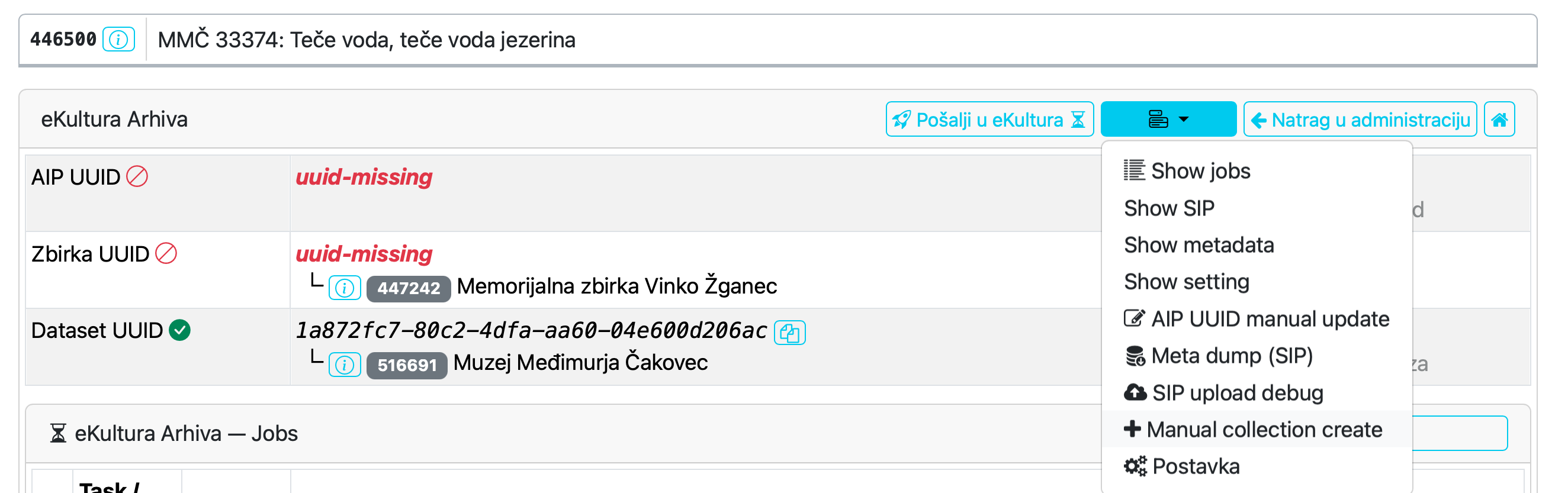
Task: Go back via Natrag u administraciju
Action: point(1360,120)
